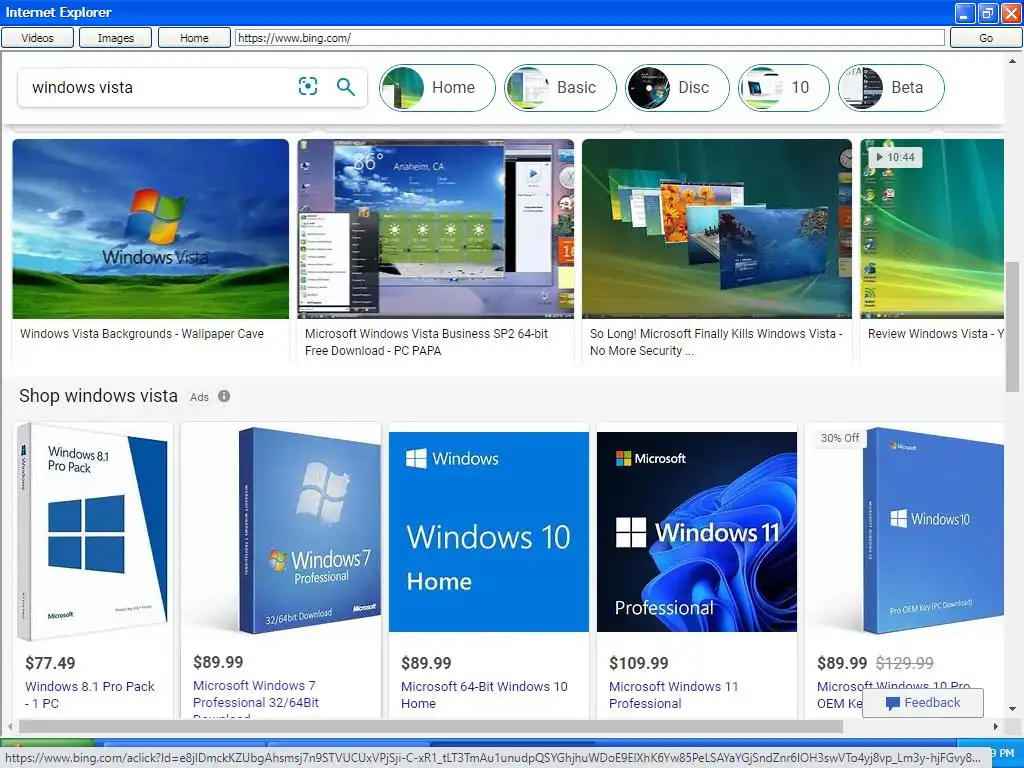This screenshot has height=768, width=1024.
Task: Click the scroll up arrow
Action: click(x=1012, y=61)
